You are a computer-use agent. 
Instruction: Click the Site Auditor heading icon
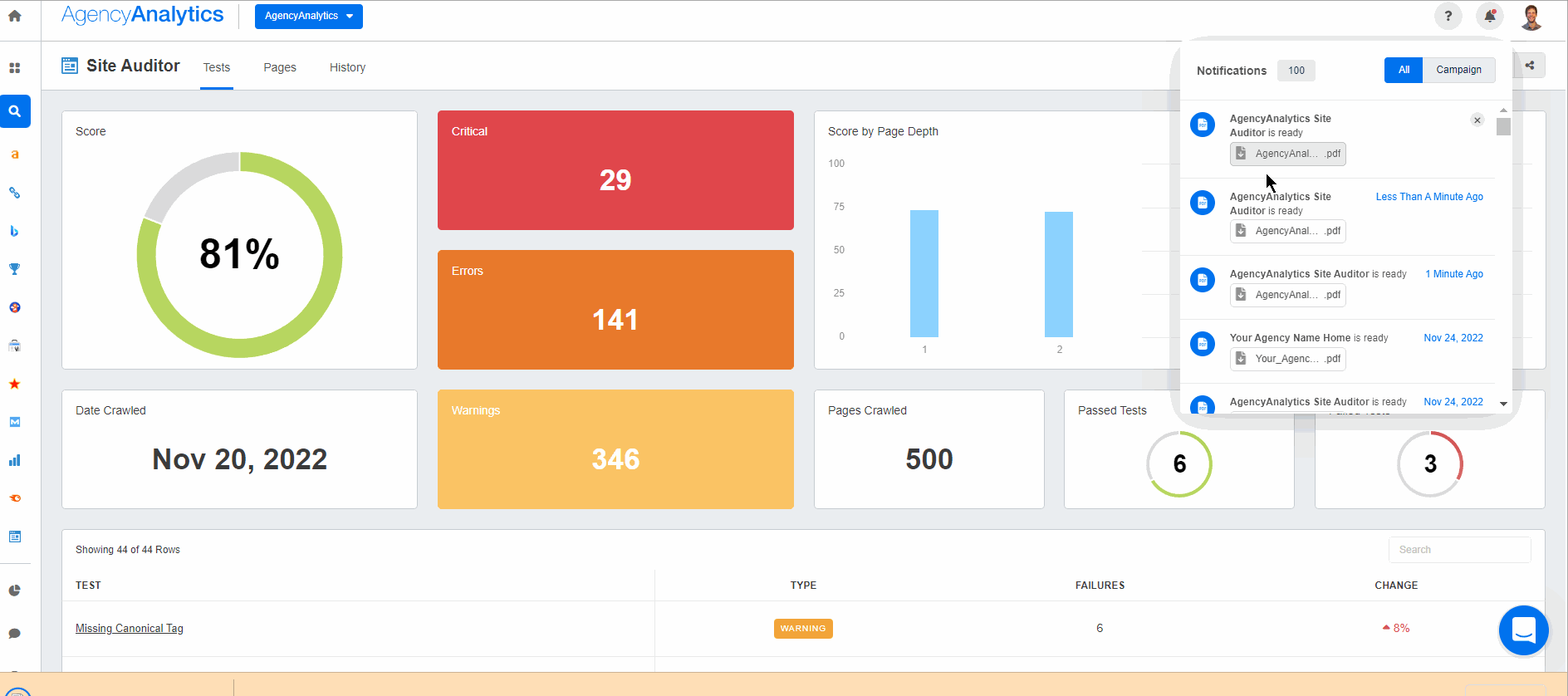(70, 66)
